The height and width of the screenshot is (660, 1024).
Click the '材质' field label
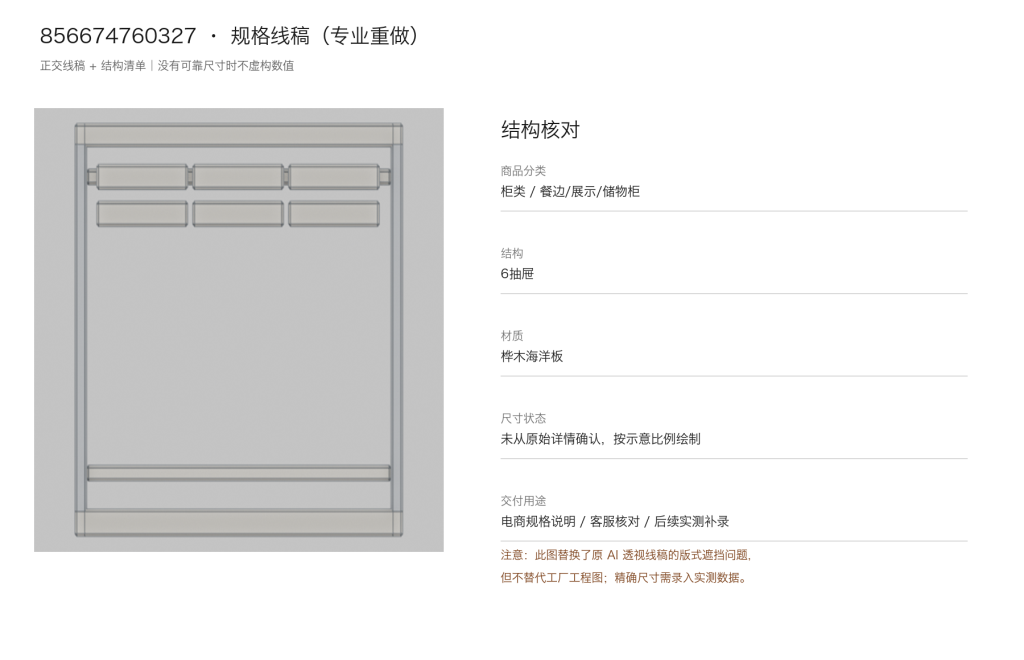(x=512, y=336)
